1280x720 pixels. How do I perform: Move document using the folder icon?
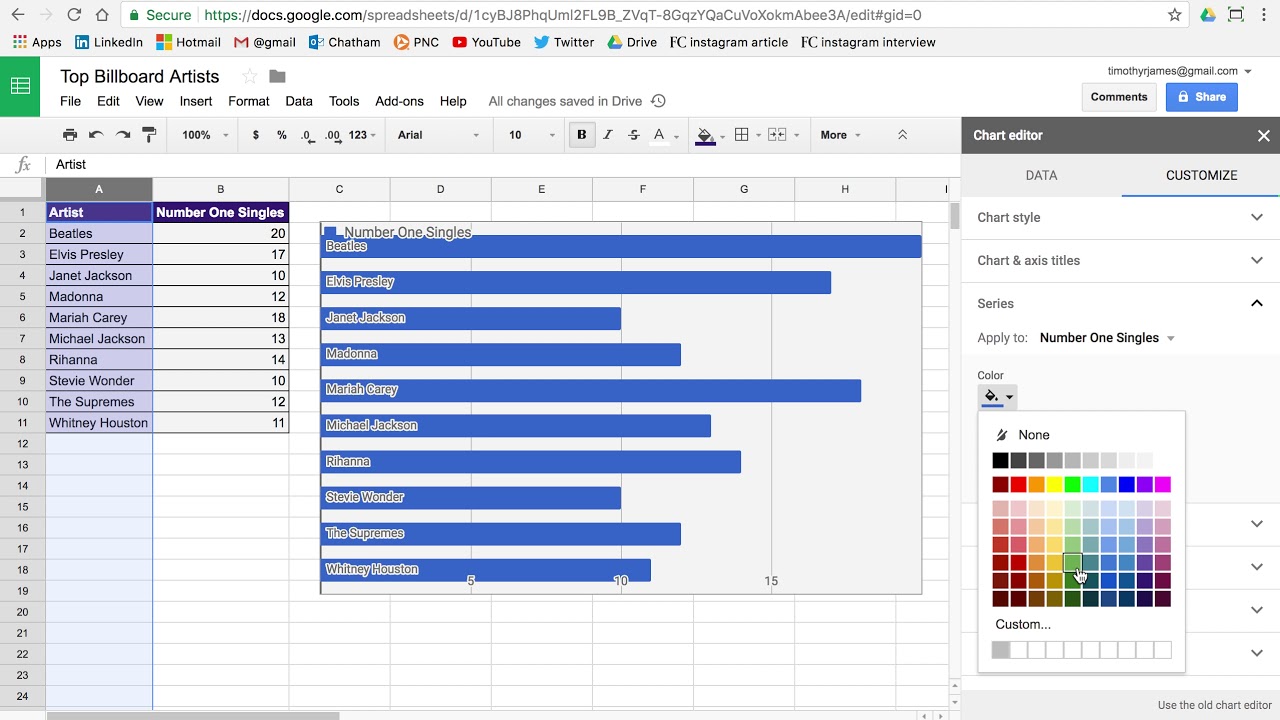click(x=278, y=77)
